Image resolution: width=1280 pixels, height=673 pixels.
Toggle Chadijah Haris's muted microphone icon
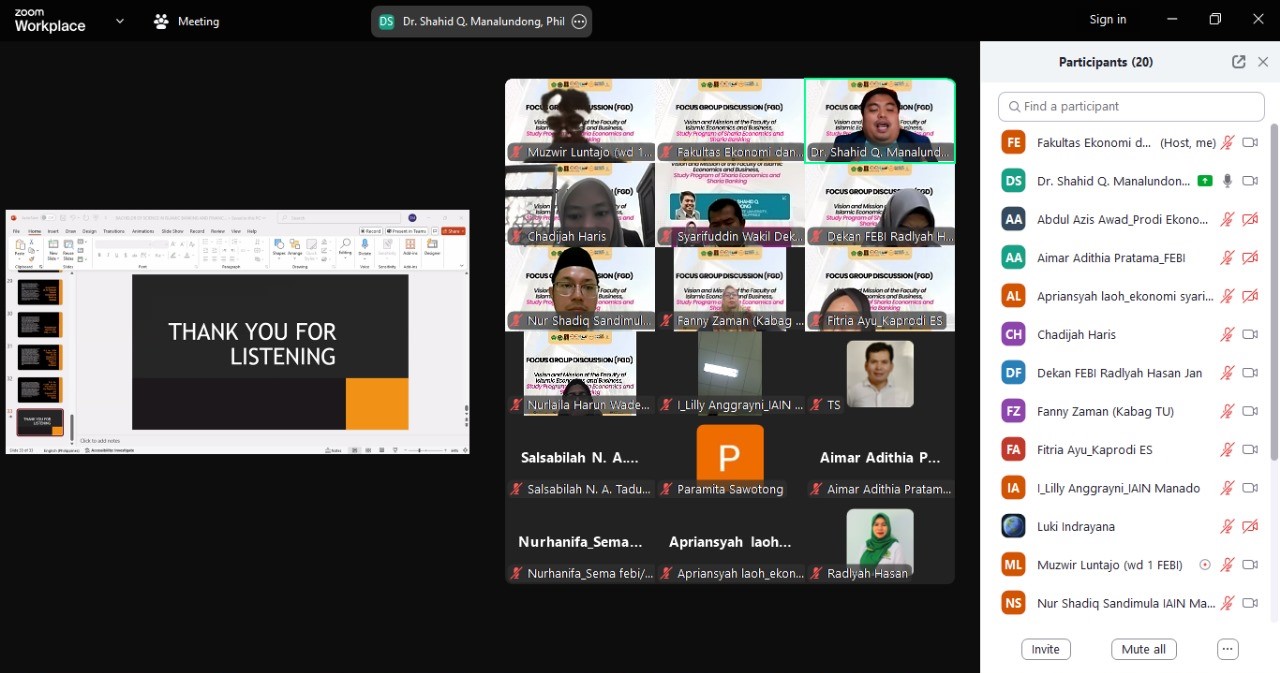point(1227,335)
